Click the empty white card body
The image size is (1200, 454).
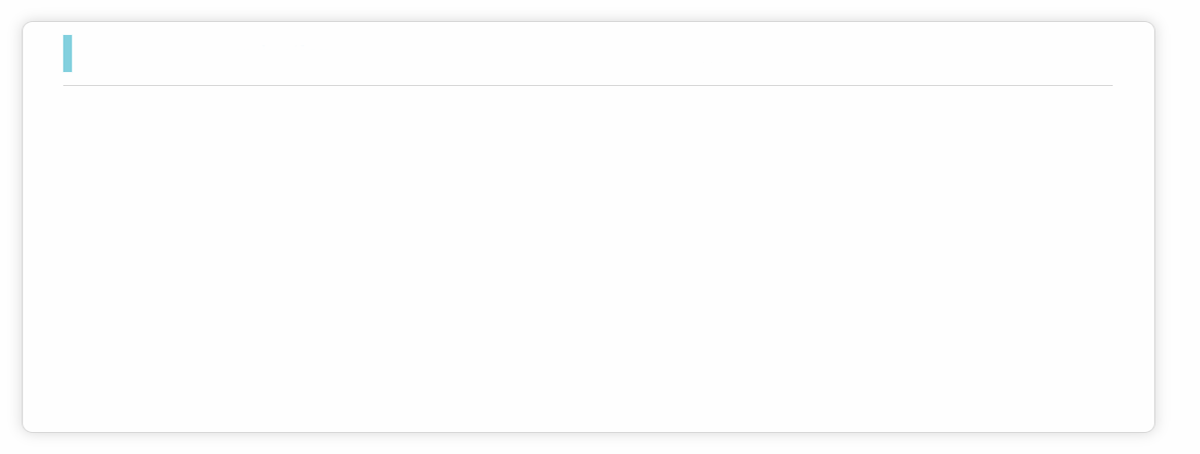click(588, 258)
